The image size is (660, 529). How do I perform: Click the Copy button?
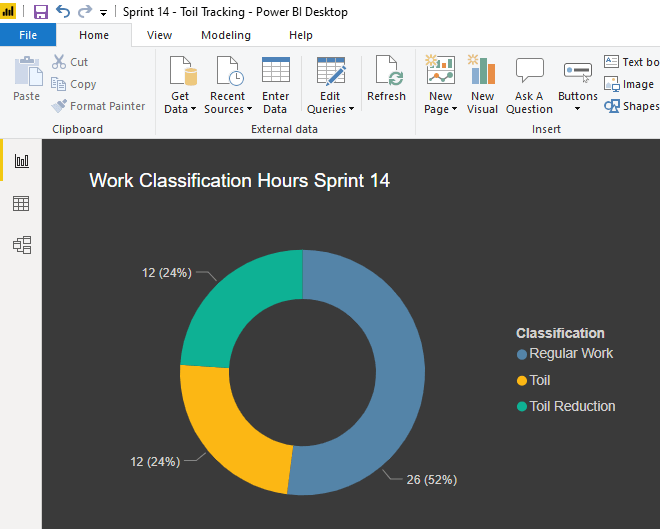[x=75, y=84]
